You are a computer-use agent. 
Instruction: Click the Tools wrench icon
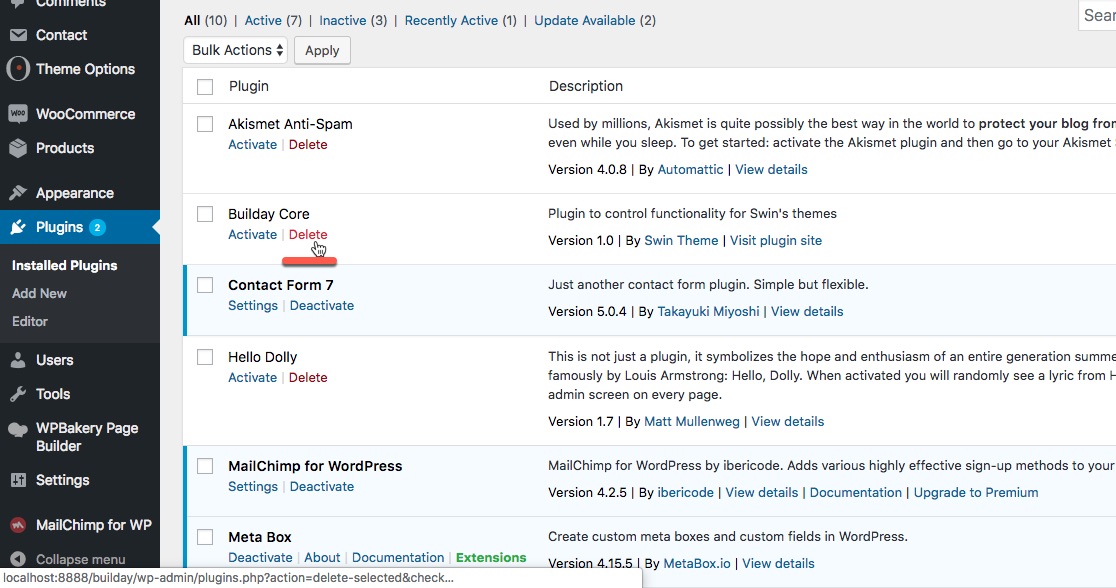(19, 394)
